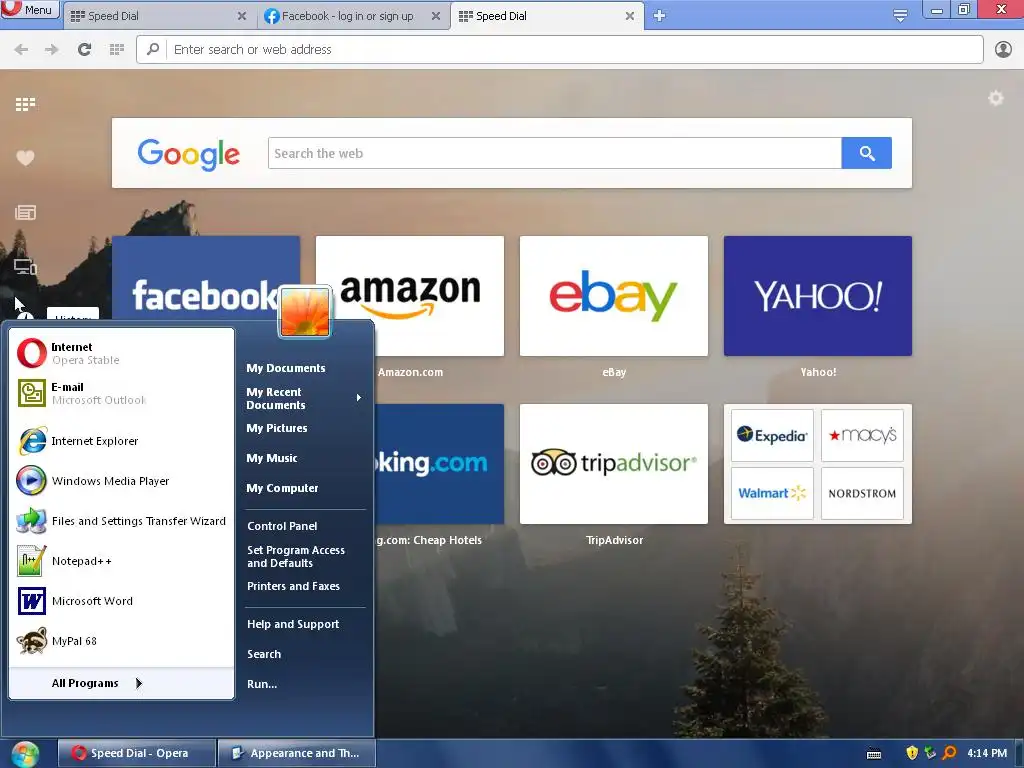The height and width of the screenshot is (768, 1024).
Task: Open Control Panel
Action: [305, 526]
